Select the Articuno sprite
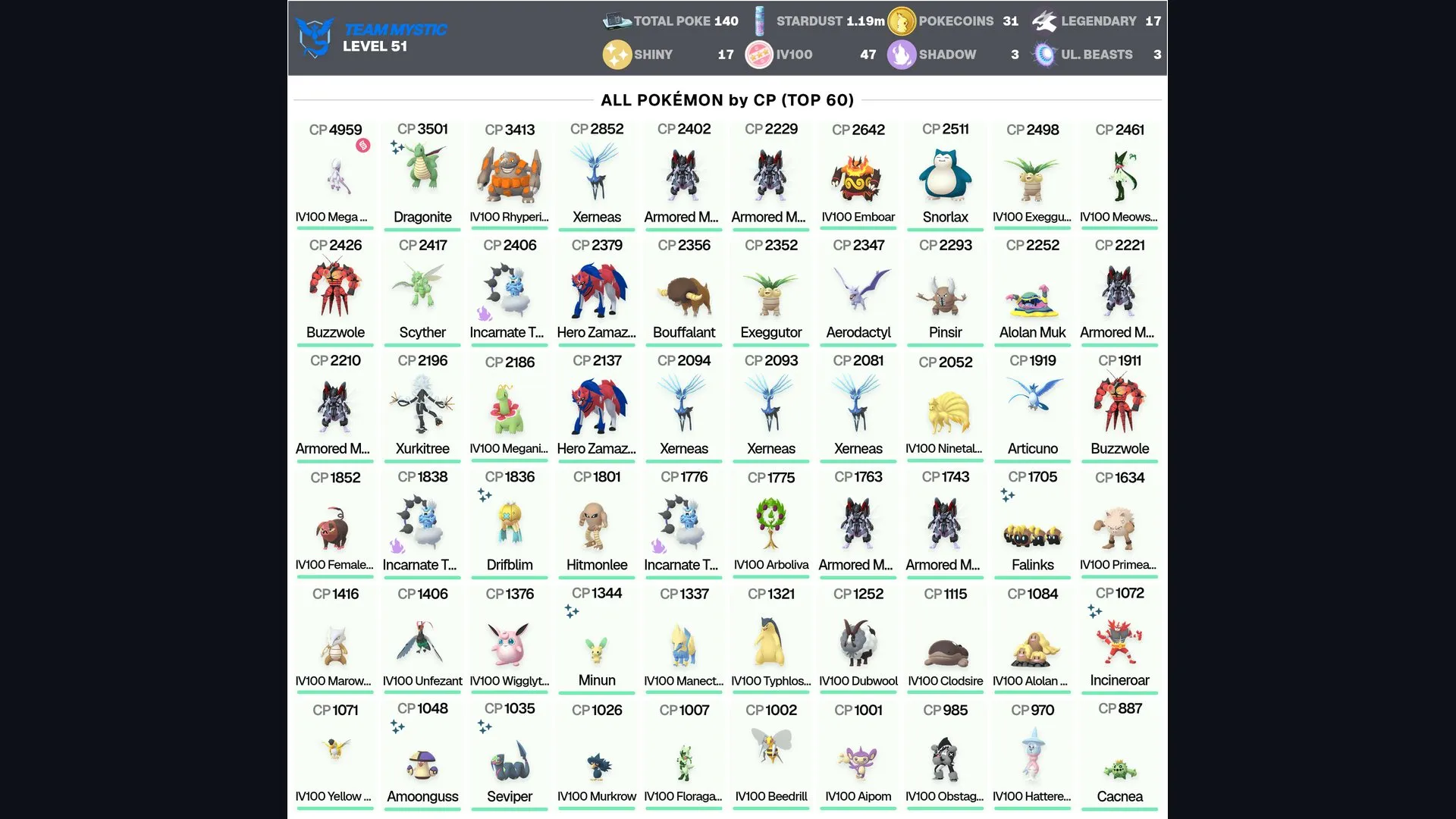 [x=1034, y=395]
